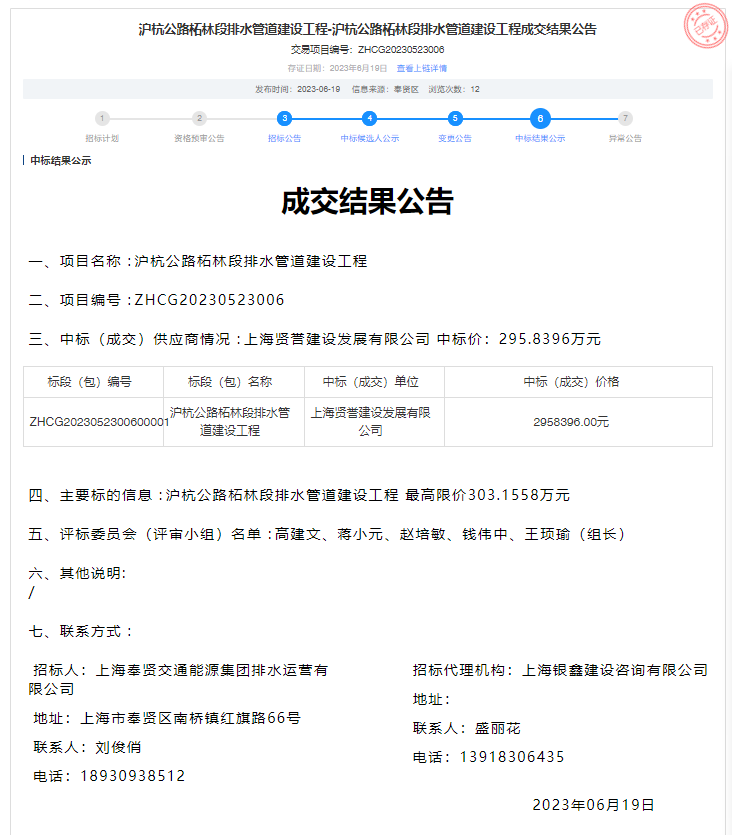
Task: Click the step 2 numbered circle
Action: [199, 118]
